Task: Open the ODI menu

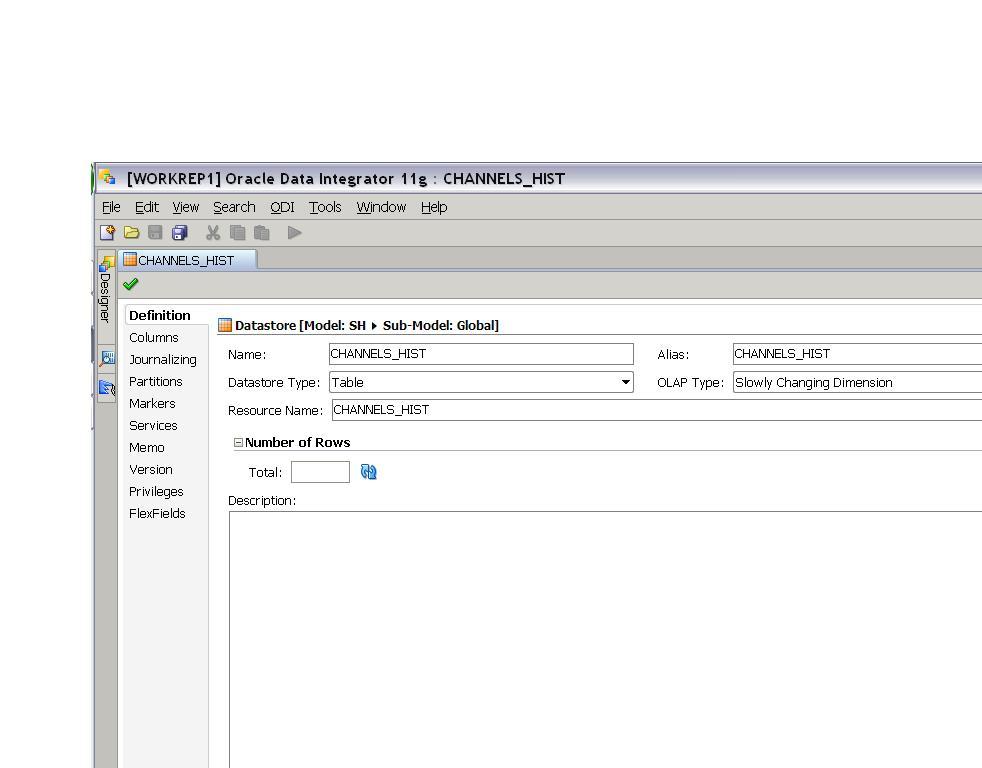Action: [x=281, y=207]
